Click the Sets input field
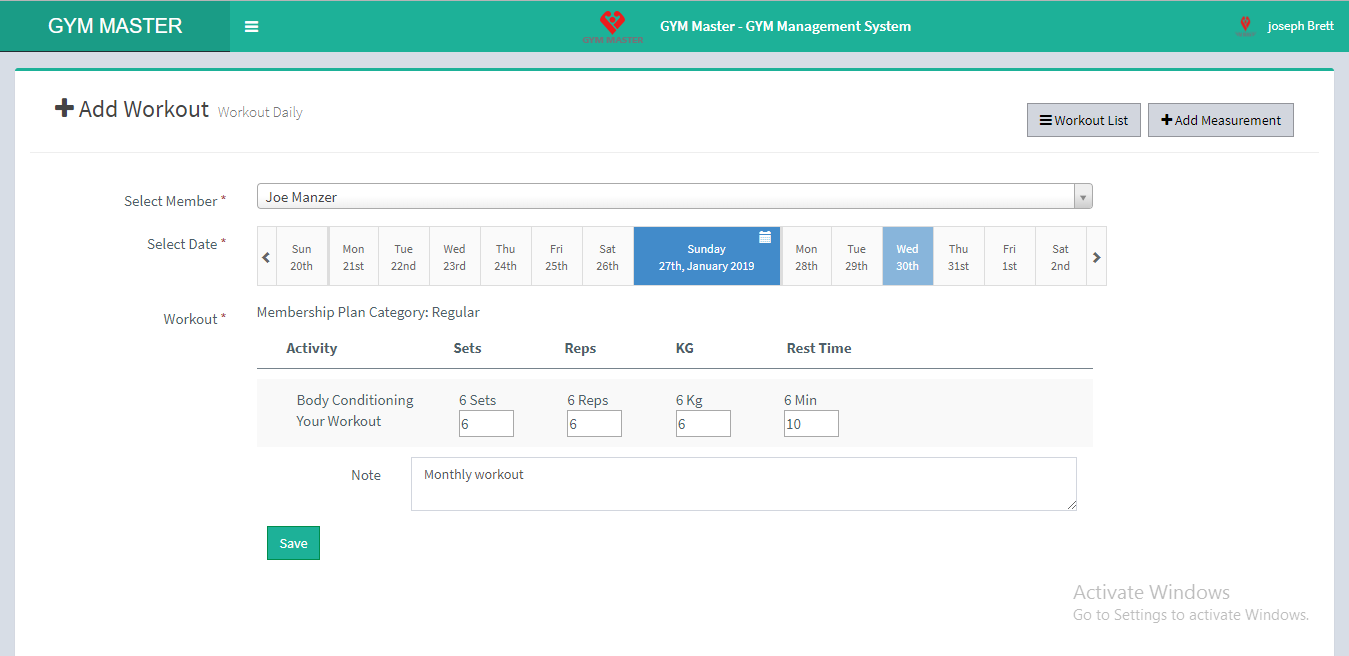This screenshot has height=656, width=1349. click(x=486, y=424)
